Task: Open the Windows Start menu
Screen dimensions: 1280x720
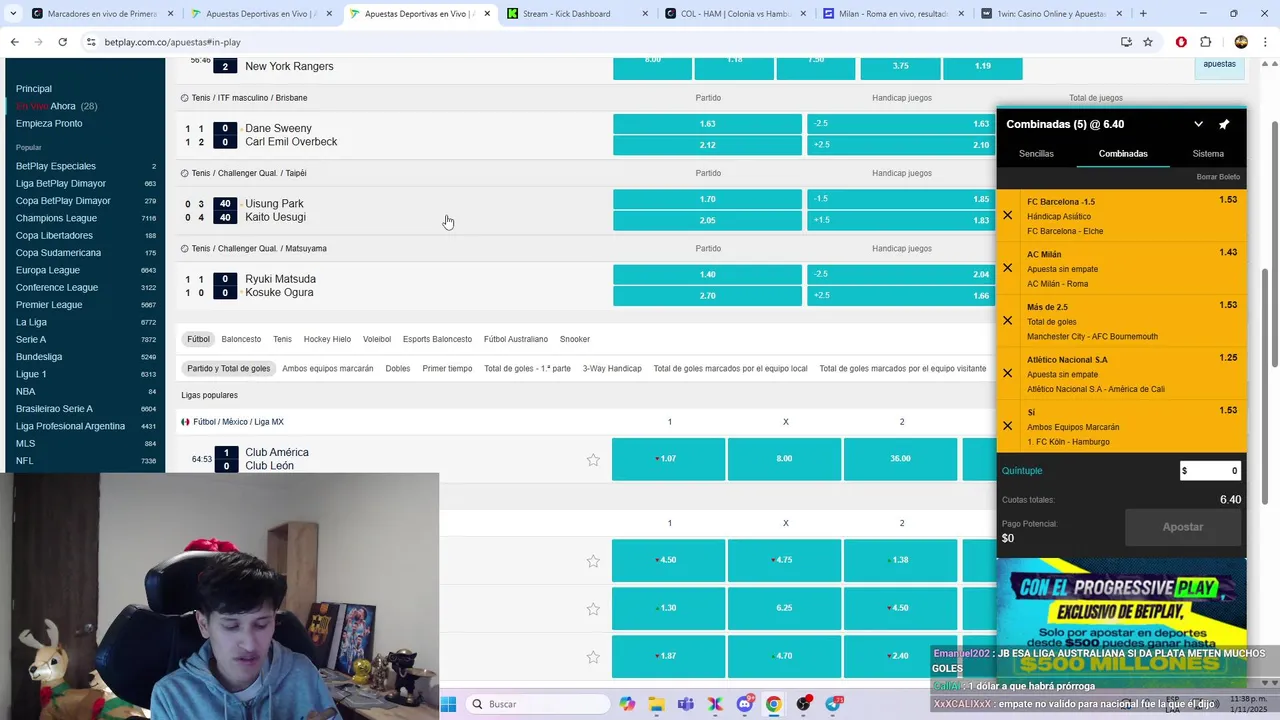Action: point(448,704)
